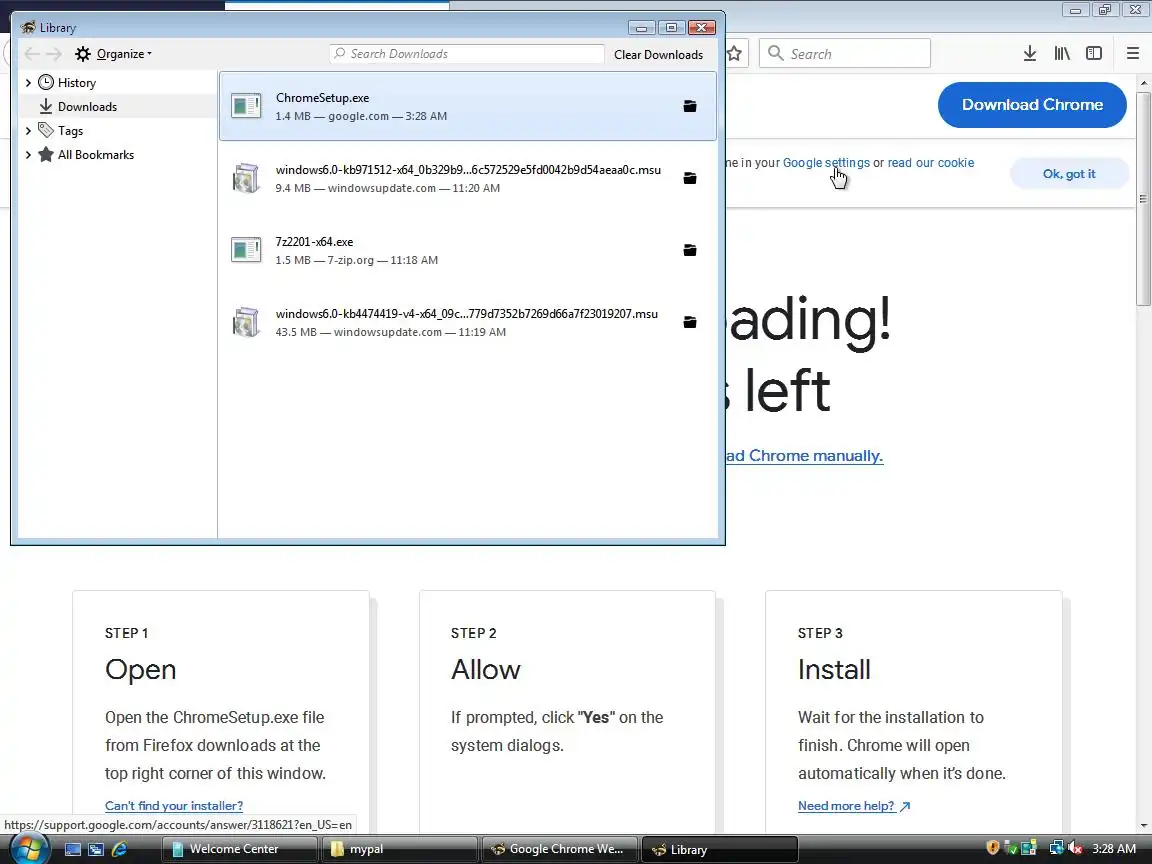Viewport: 1152px width, 864px height.
Task: Click the kb4474419 msu package icon
Action: (x=246, y=322)
